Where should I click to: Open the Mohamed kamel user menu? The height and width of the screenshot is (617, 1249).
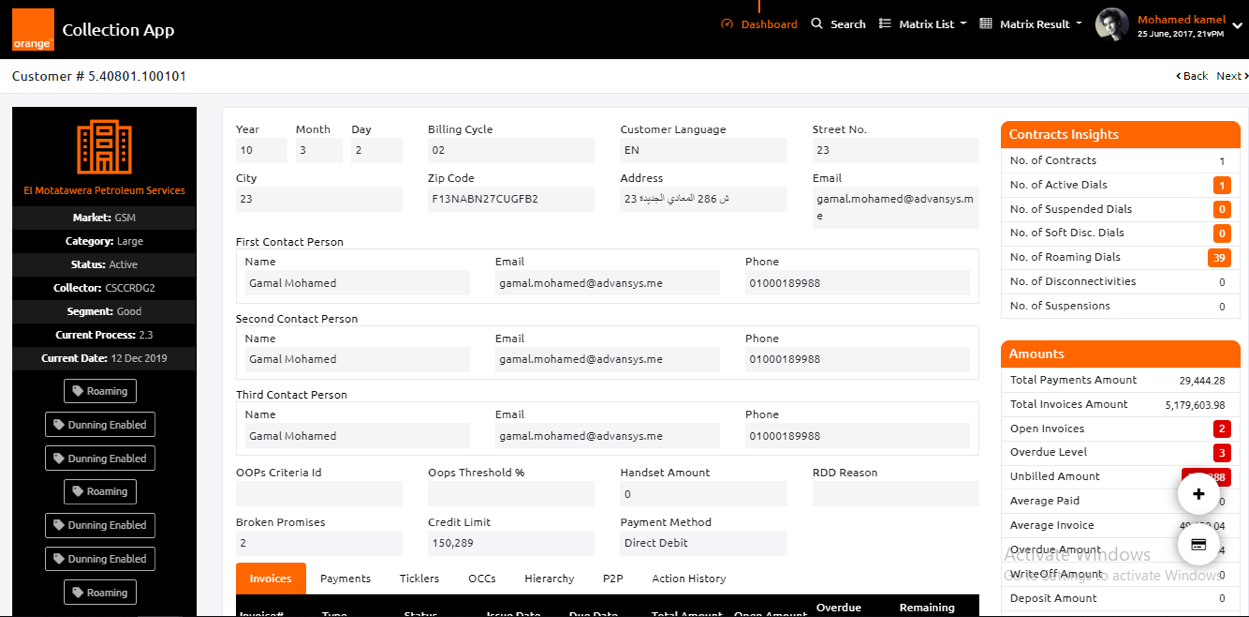pyautogui.click(x=1181, y=20)
